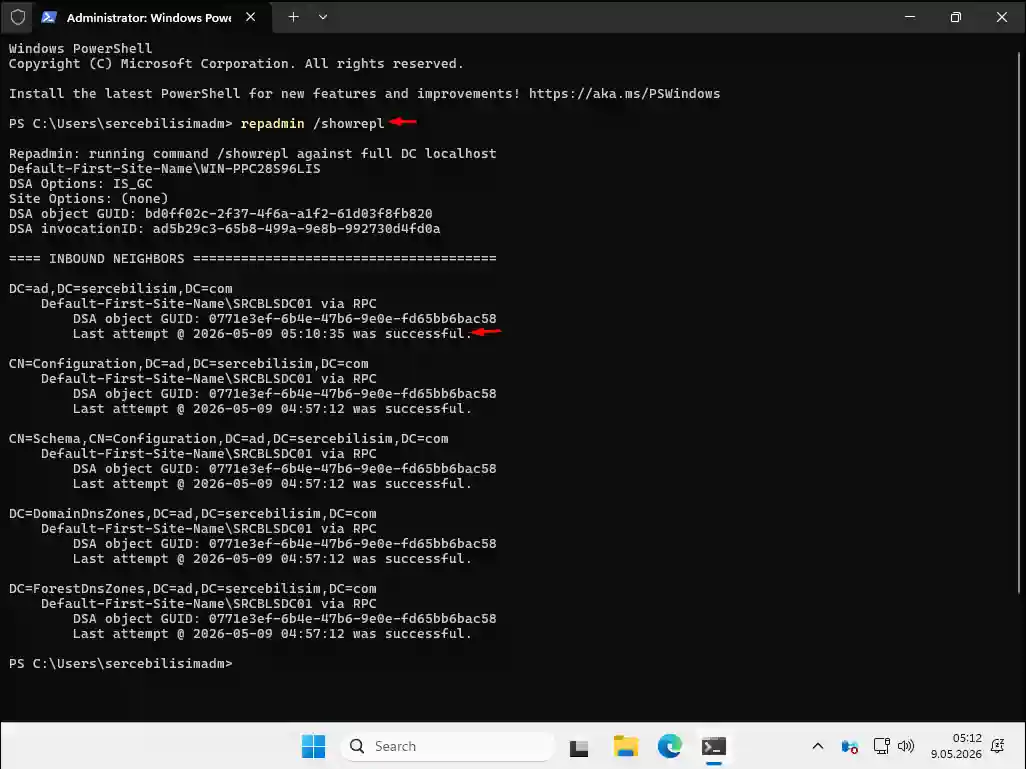Screen dimensions: 1026x769
Task: Click the shield icon in title bar
Action: (x=18, y=17)
